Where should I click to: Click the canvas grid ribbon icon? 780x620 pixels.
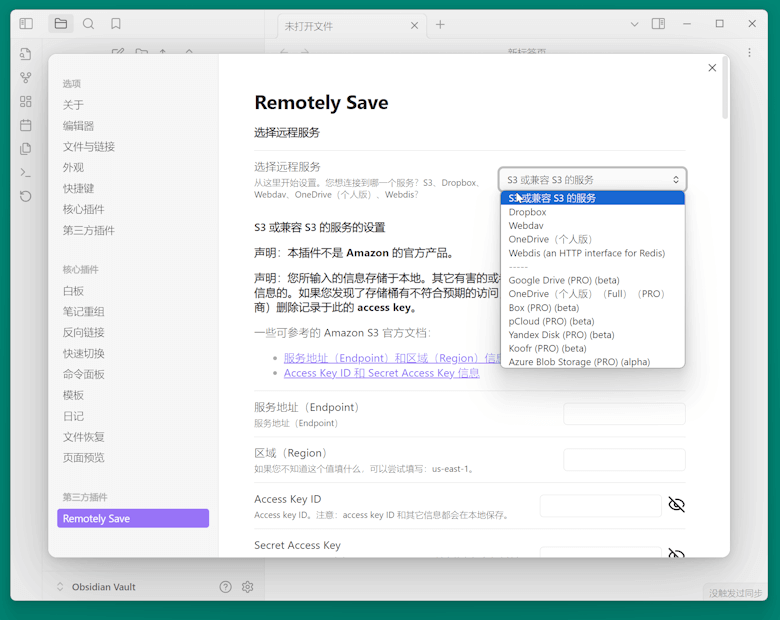tap(26, 101)
